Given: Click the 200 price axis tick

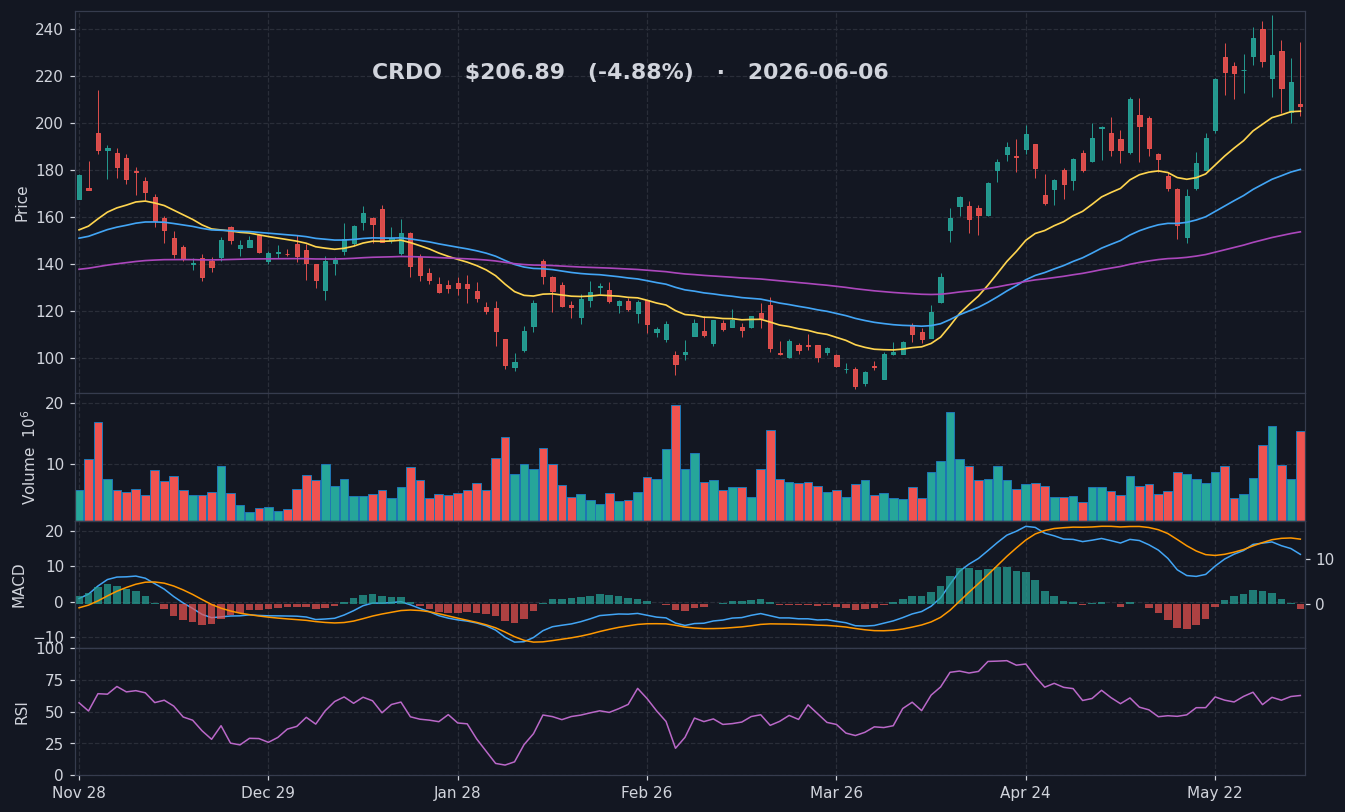Looking at the screenshot, I should click(49, 124).
